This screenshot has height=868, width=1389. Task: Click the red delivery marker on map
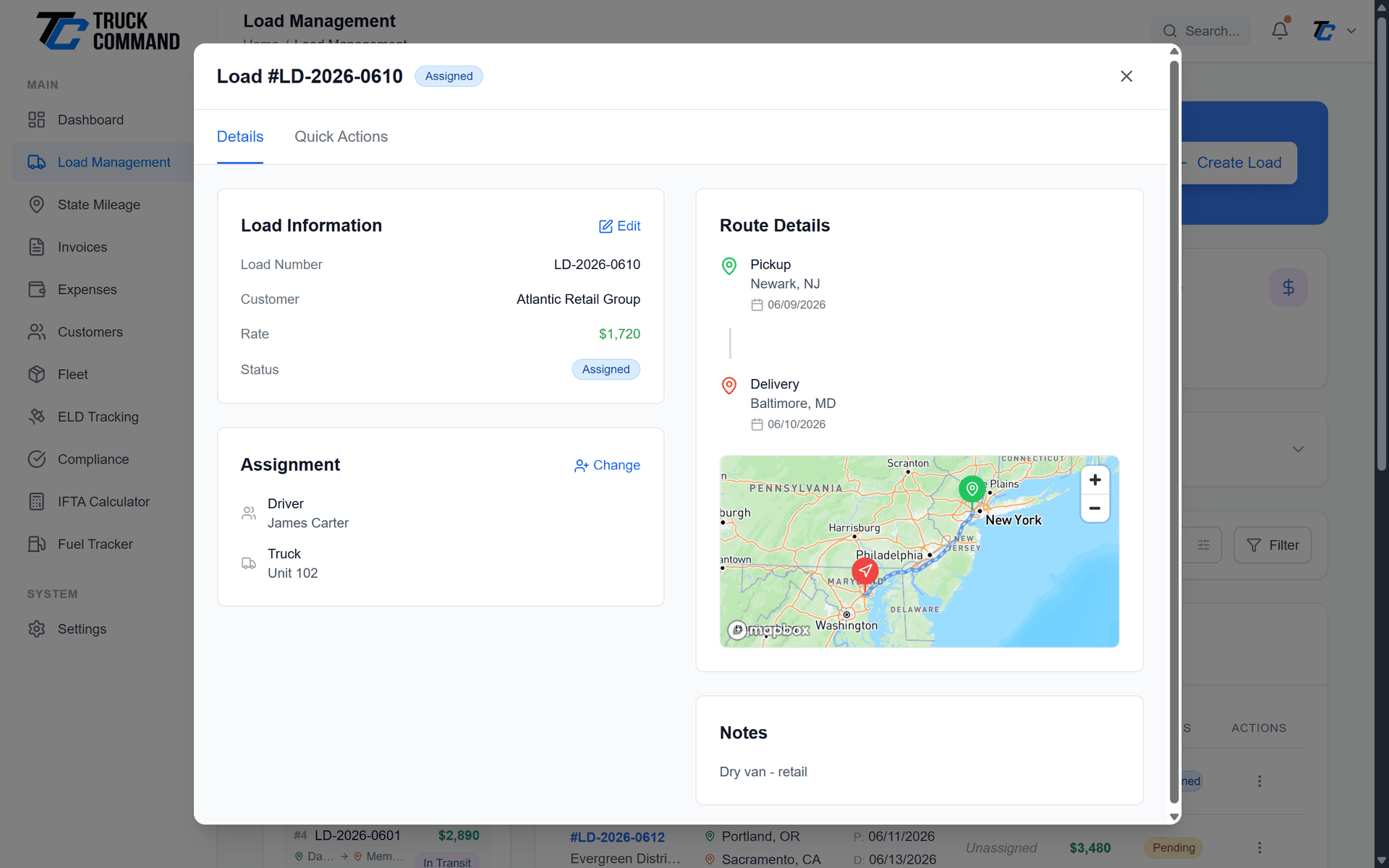coord(865,571)
